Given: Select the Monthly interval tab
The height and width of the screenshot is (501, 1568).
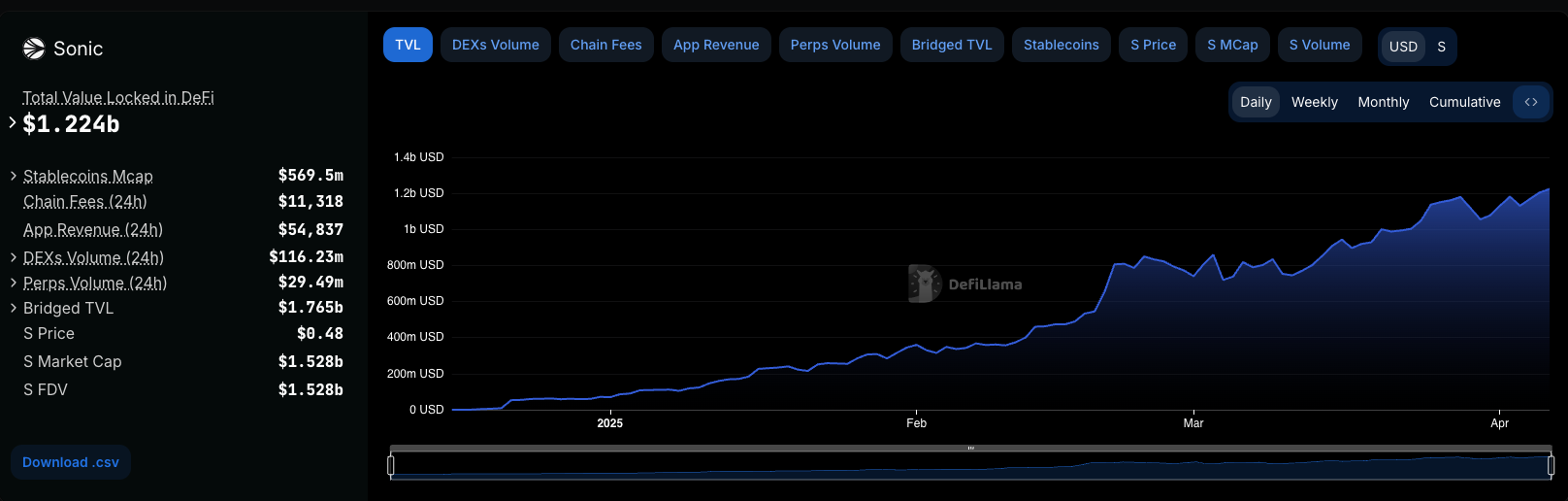Looking at the screenshot, I should (1384, 102).
